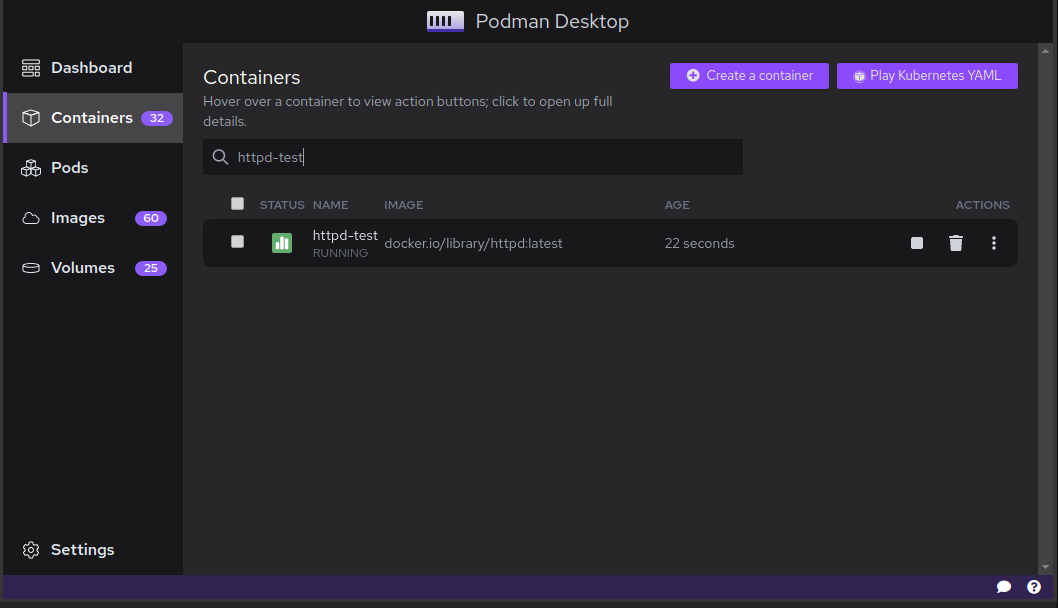
Task: Send feedback via the chat bubble icon
Action: click(x=1004, y=587)
